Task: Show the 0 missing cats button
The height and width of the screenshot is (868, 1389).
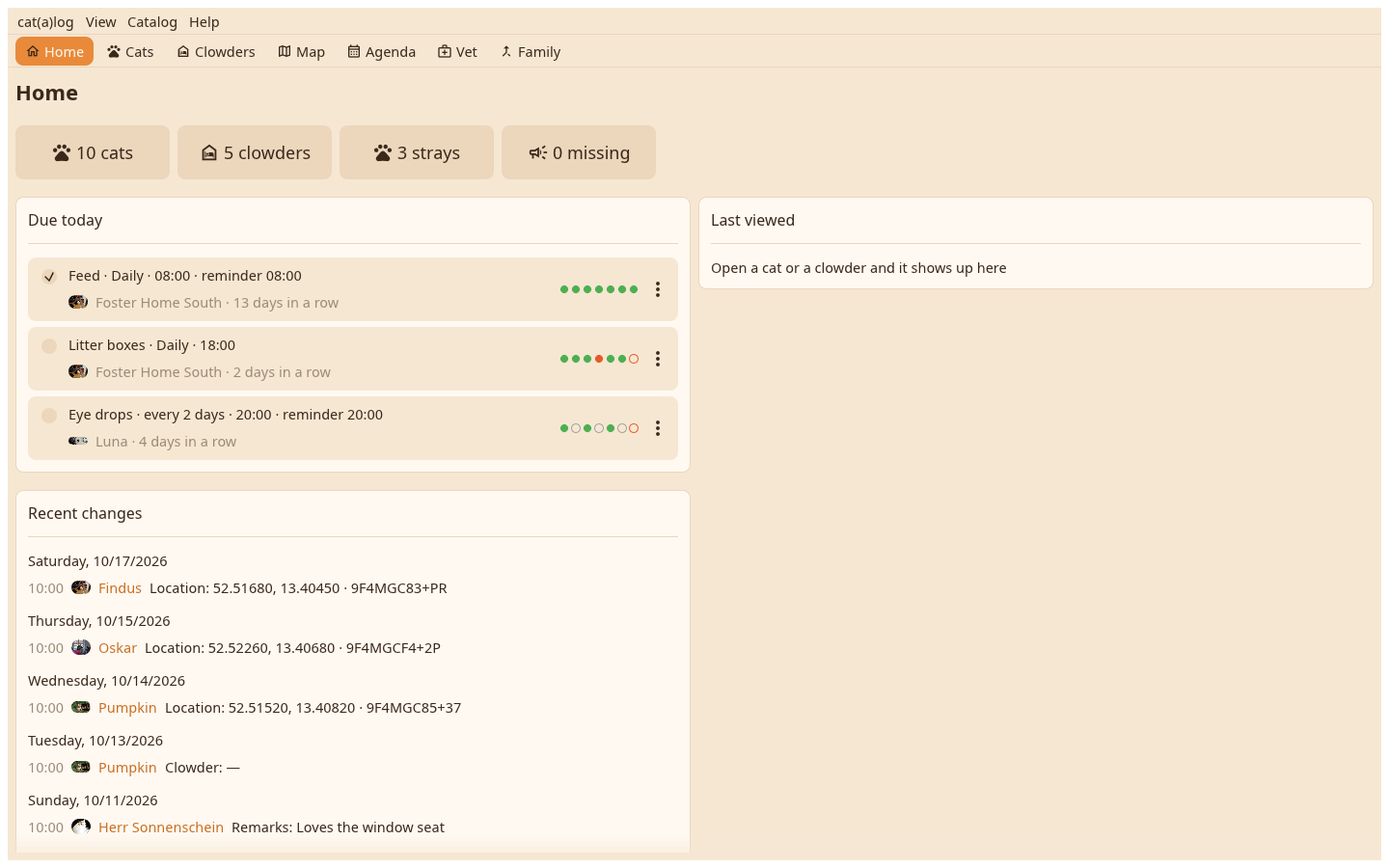Action: tap(579, 152)
